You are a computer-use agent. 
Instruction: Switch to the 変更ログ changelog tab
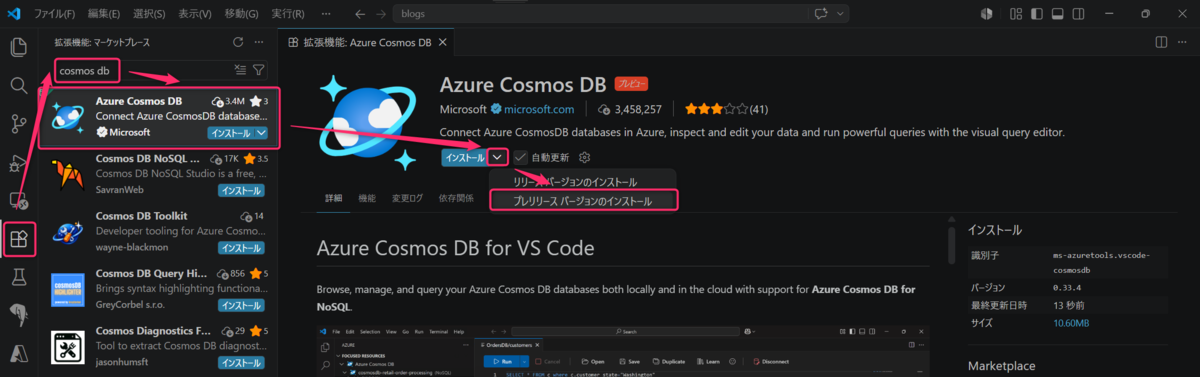click(407, 198)
